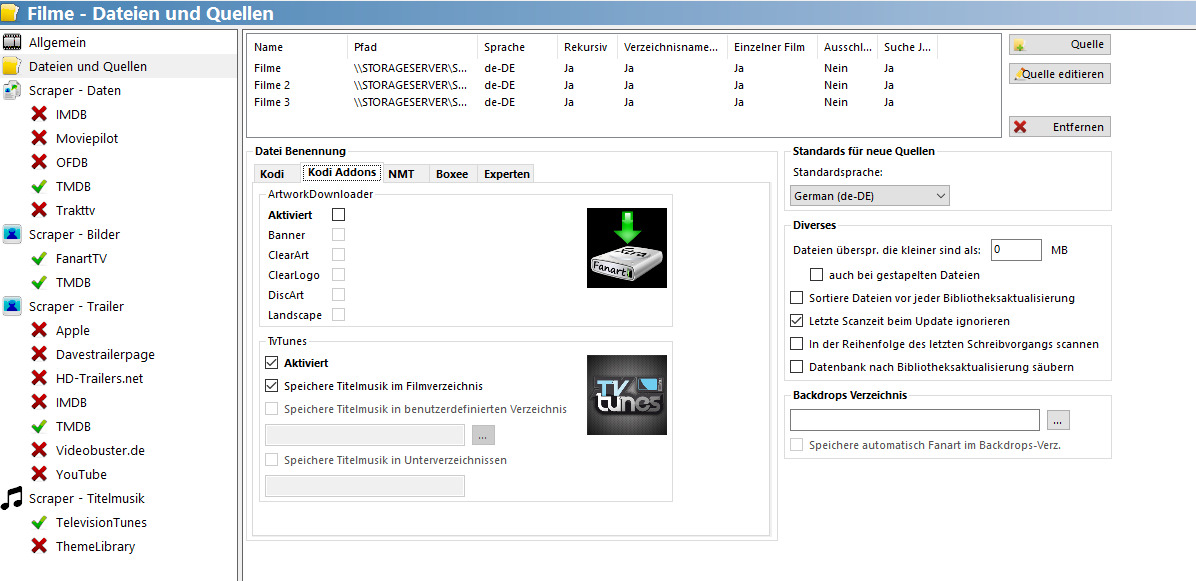The image size is (1196, 581).
Task: Click the red X icon next to Moviepilot
Action: coord(38,138)
